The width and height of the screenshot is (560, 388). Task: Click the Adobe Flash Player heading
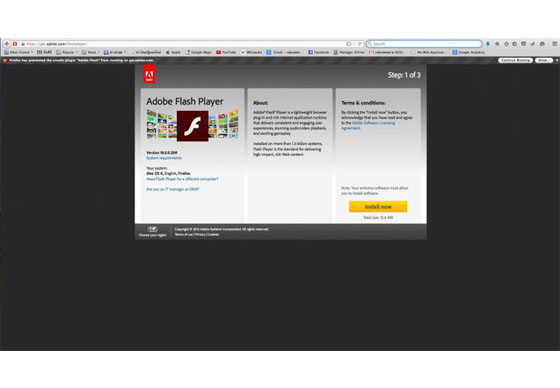coord(185,101)
